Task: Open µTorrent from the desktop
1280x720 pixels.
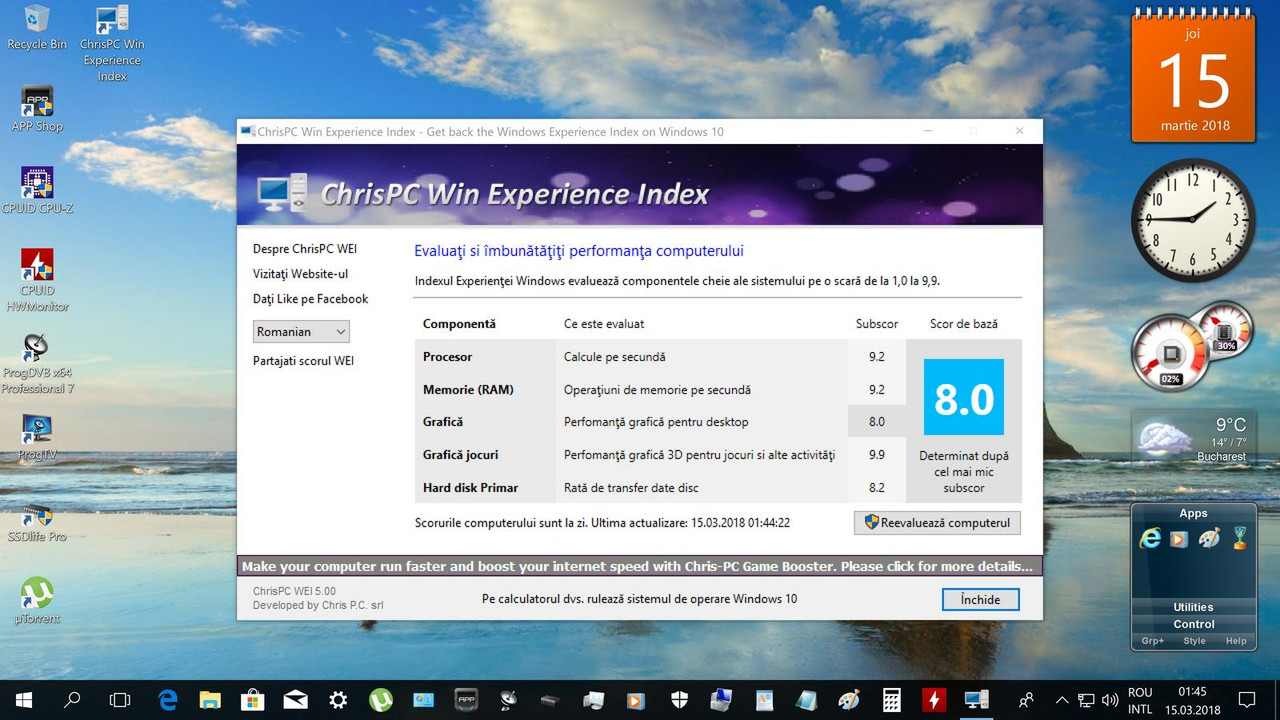Action: point(37,594)
